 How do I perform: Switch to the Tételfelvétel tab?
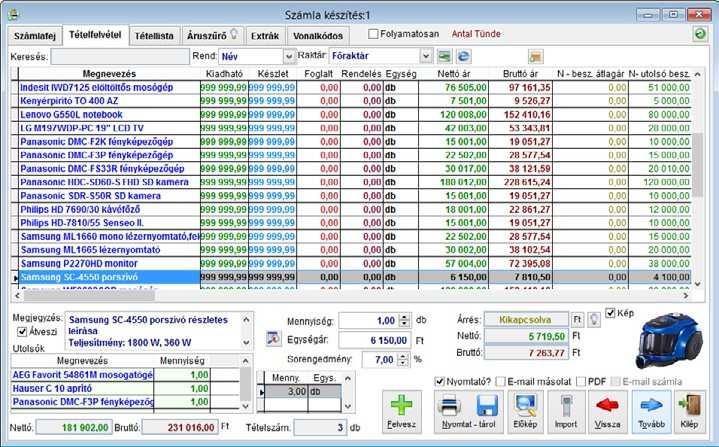95,35
